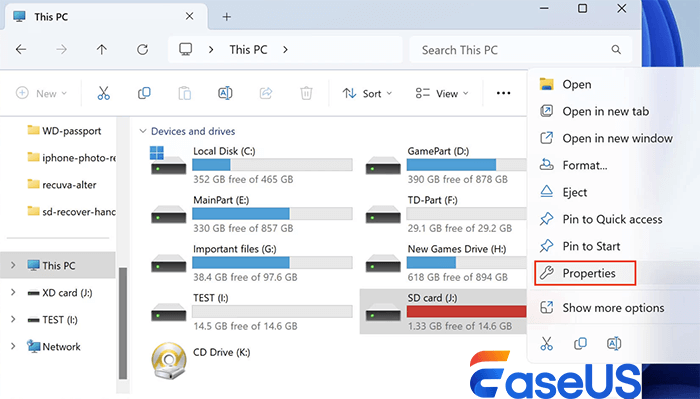Select the CD Drive (K:) disc icon

169,361
